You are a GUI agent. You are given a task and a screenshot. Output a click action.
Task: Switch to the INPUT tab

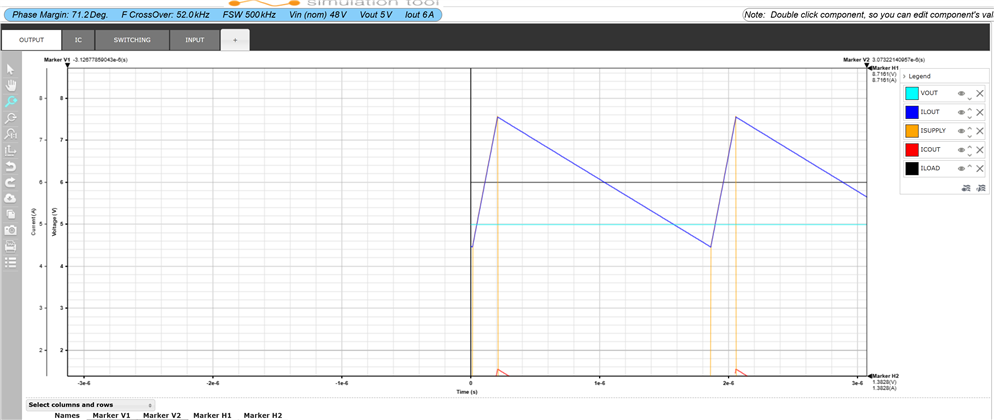click(x=195, y=40)
